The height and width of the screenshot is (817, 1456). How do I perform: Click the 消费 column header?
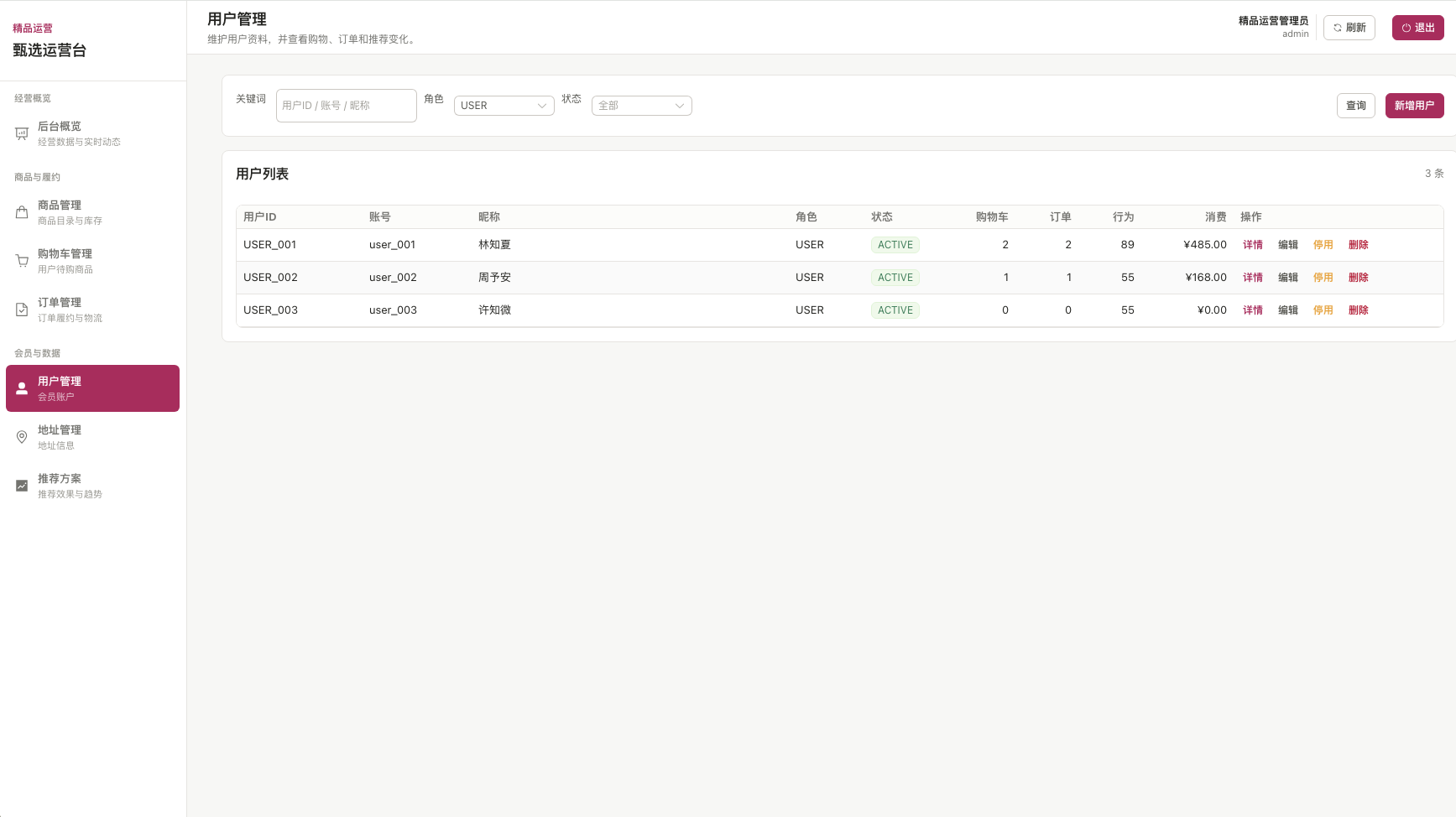pos(1215,217)
